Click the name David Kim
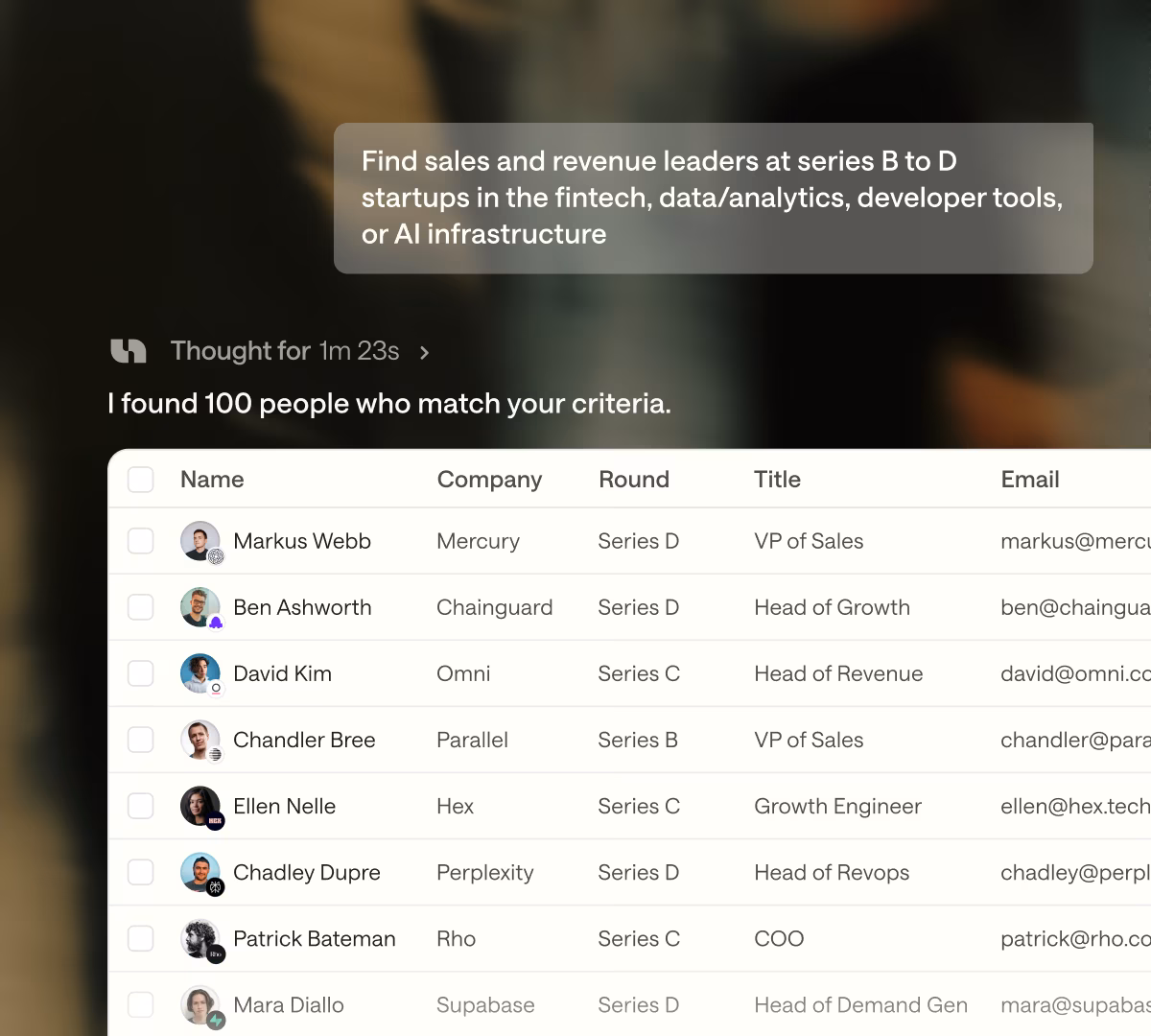 click(282, 673)
